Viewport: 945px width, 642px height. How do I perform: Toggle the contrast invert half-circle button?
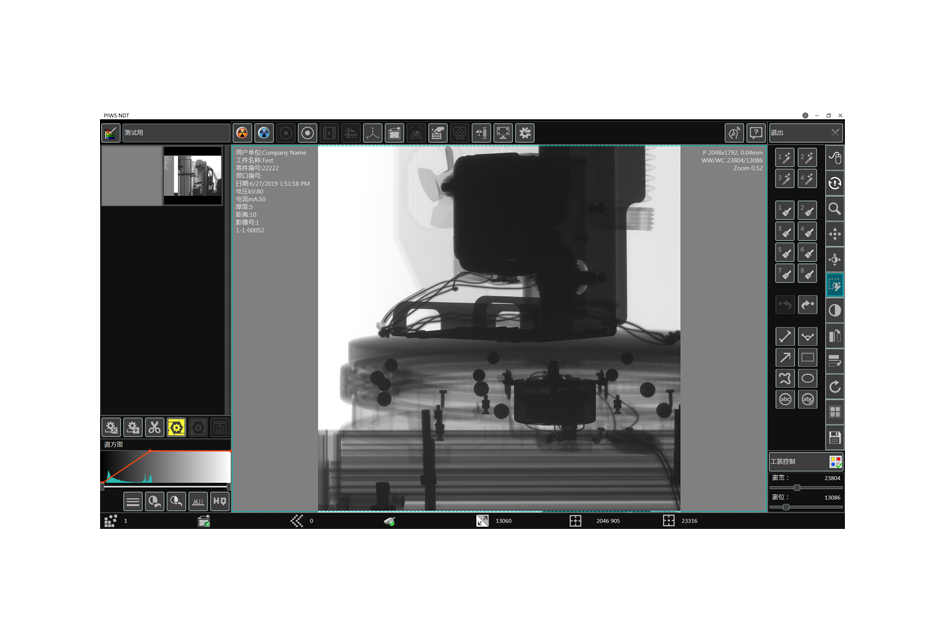[835, 310]
